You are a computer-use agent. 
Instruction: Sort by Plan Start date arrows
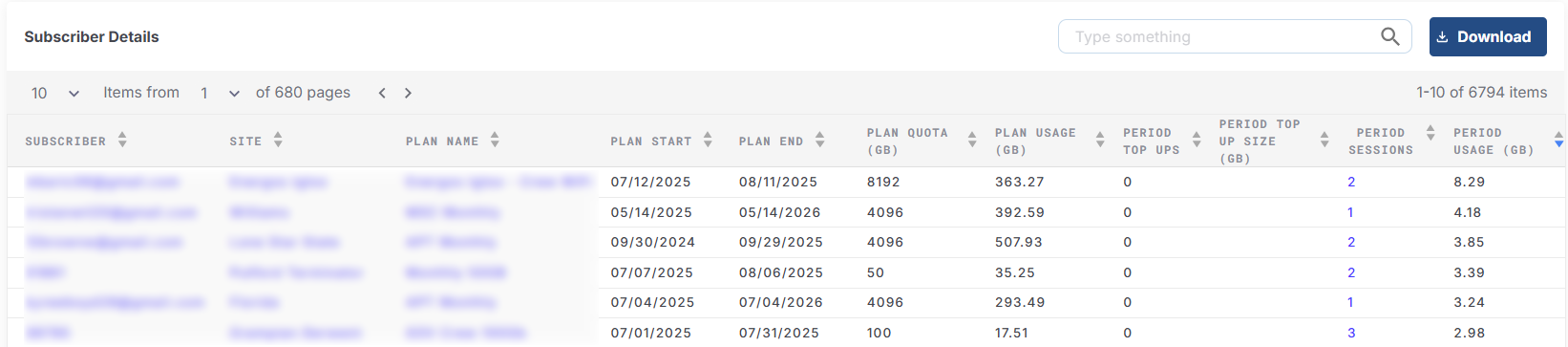tap(708, 141)
